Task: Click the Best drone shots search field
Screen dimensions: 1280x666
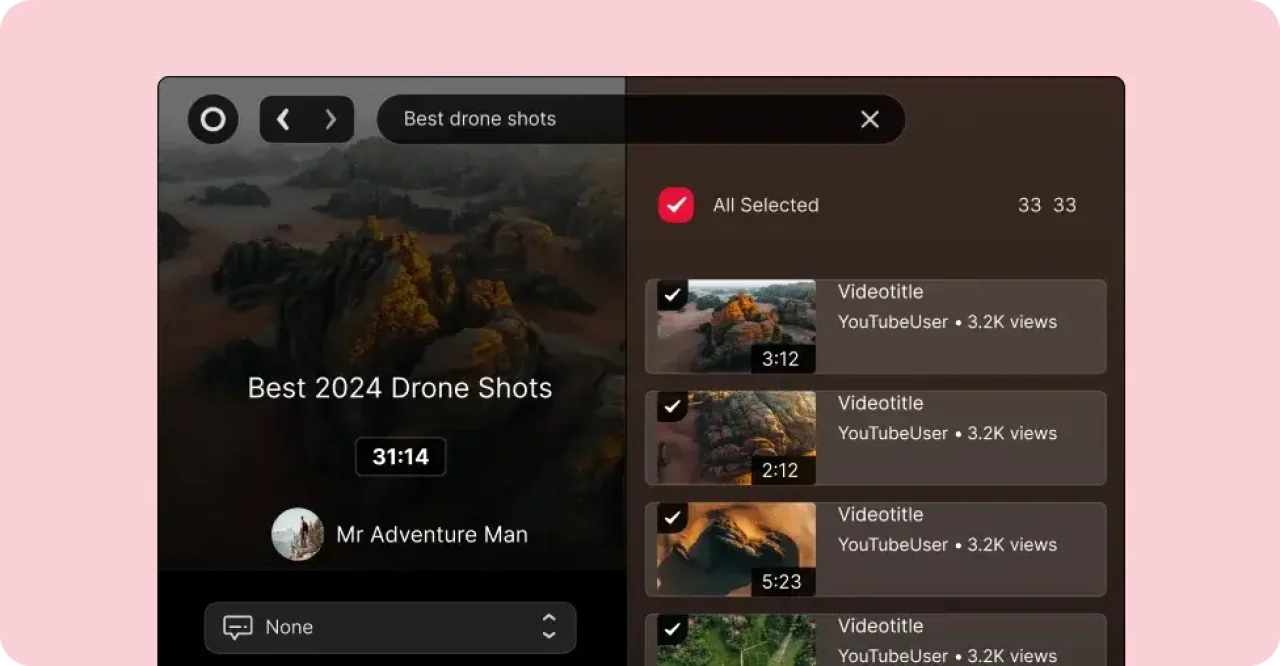Action: coord(600,120)
